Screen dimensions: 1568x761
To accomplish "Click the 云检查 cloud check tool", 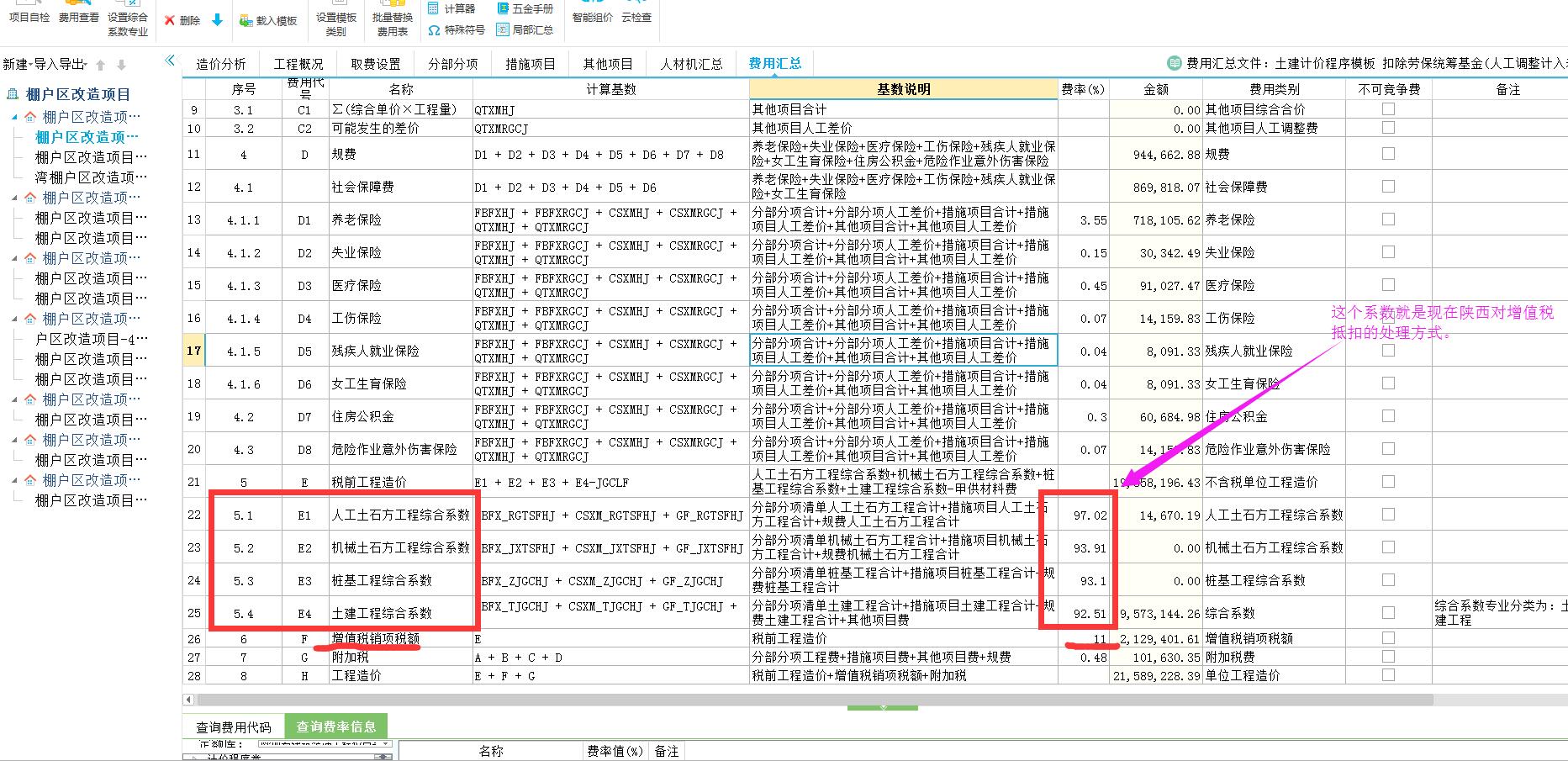I will (x=636, y=13).
